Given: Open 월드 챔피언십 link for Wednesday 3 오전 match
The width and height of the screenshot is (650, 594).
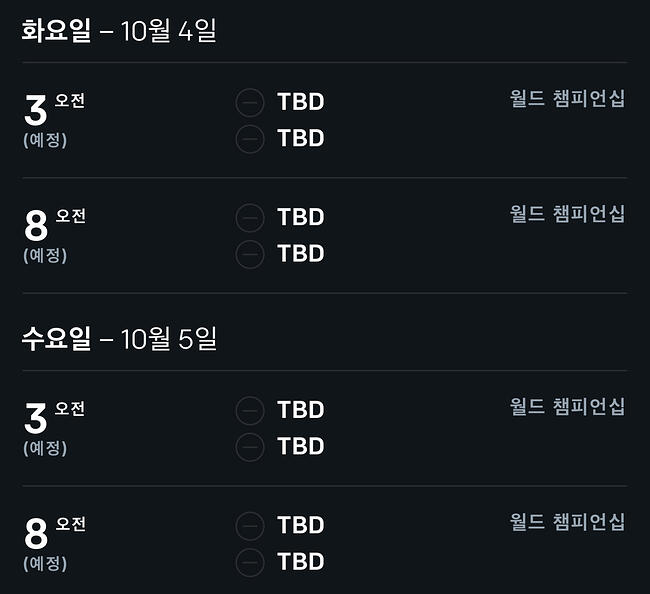Looking at the screenshot, I should tap(567, 406).
